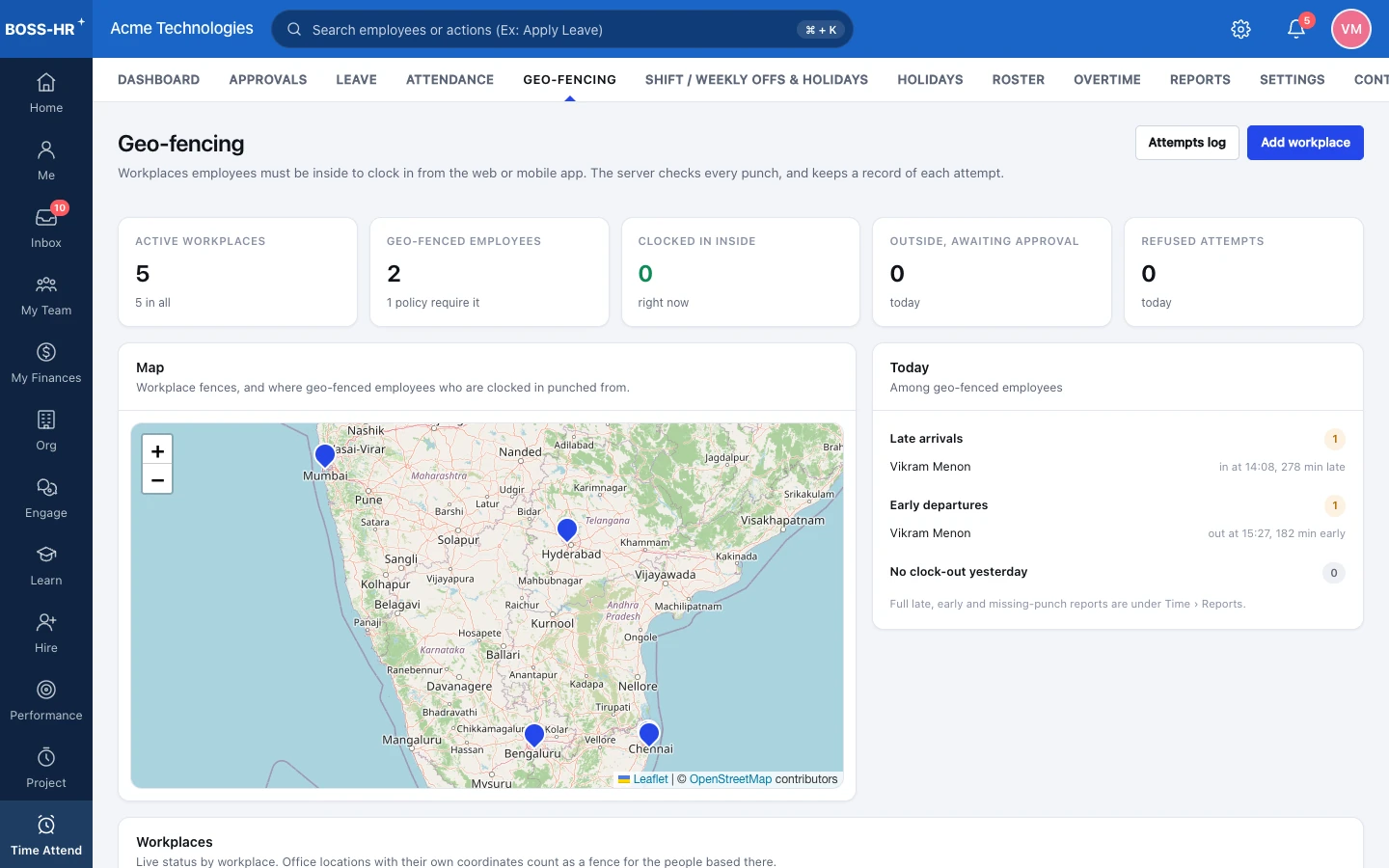
Task: Open the notifications bell
Action: click(1296, 29)
